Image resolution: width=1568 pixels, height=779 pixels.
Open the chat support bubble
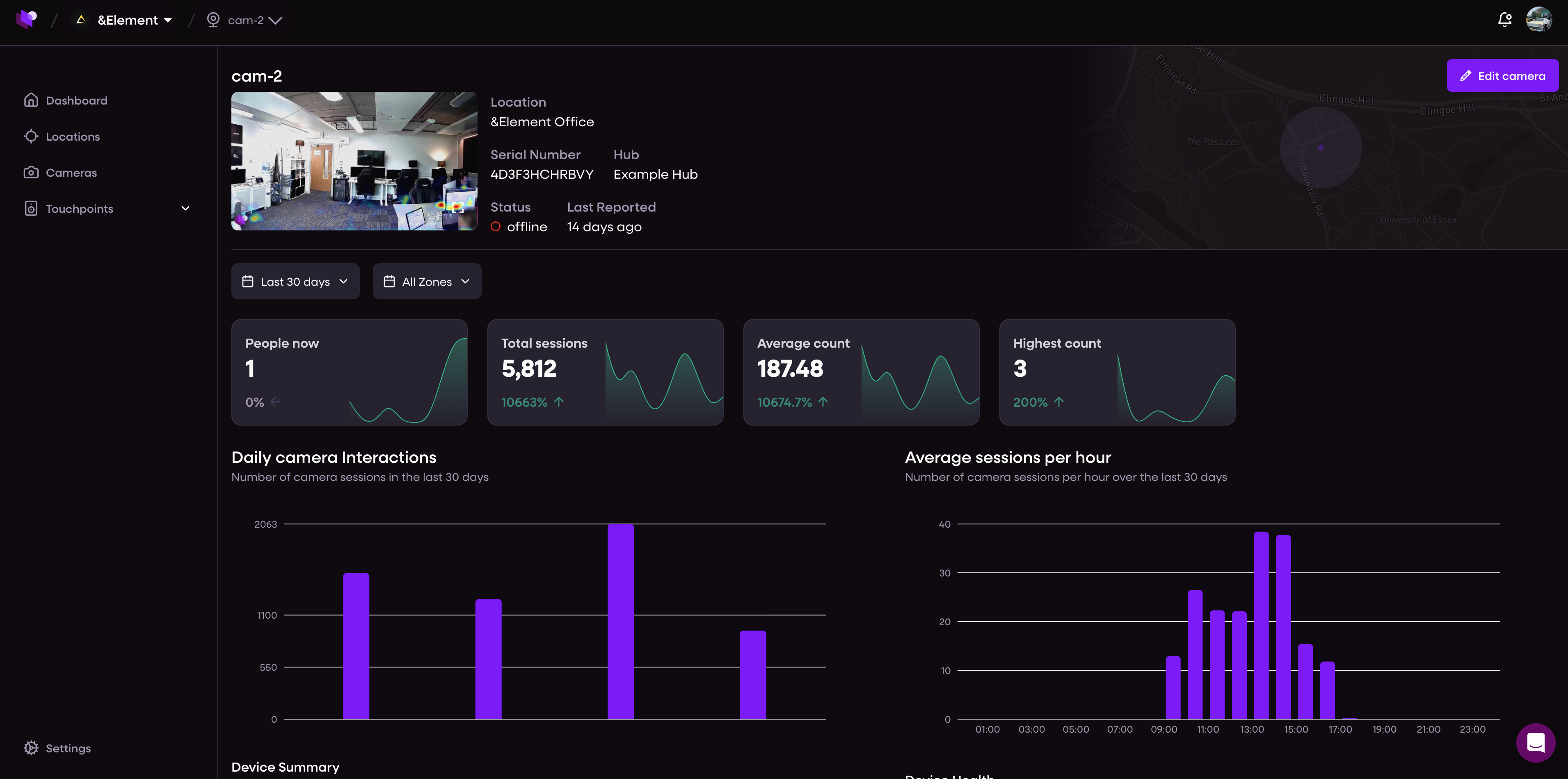[1535, 743]
